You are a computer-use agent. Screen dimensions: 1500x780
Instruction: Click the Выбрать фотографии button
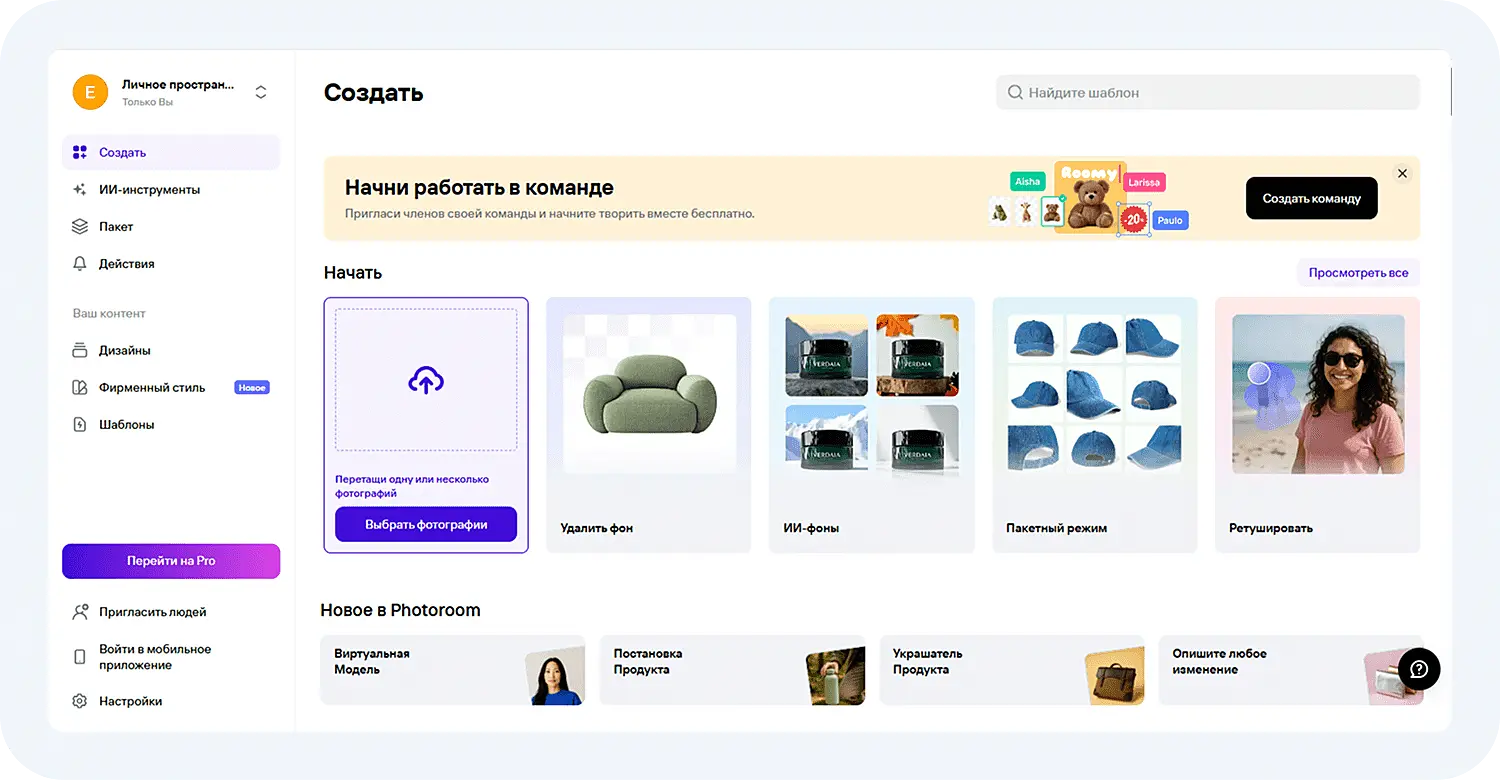click(425, 524)
